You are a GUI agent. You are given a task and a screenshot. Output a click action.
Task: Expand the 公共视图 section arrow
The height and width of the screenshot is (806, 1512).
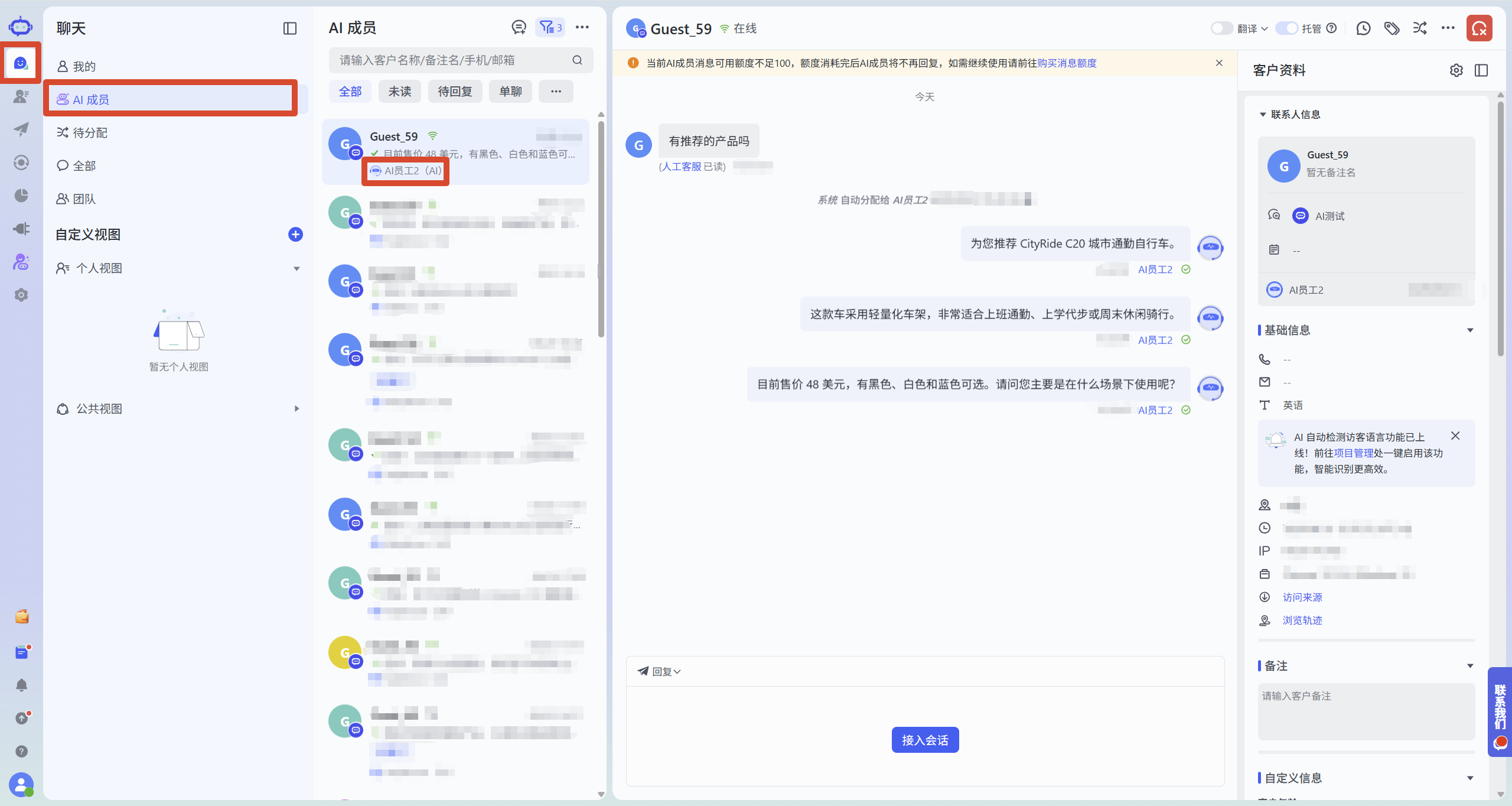[x=296, y=409]
